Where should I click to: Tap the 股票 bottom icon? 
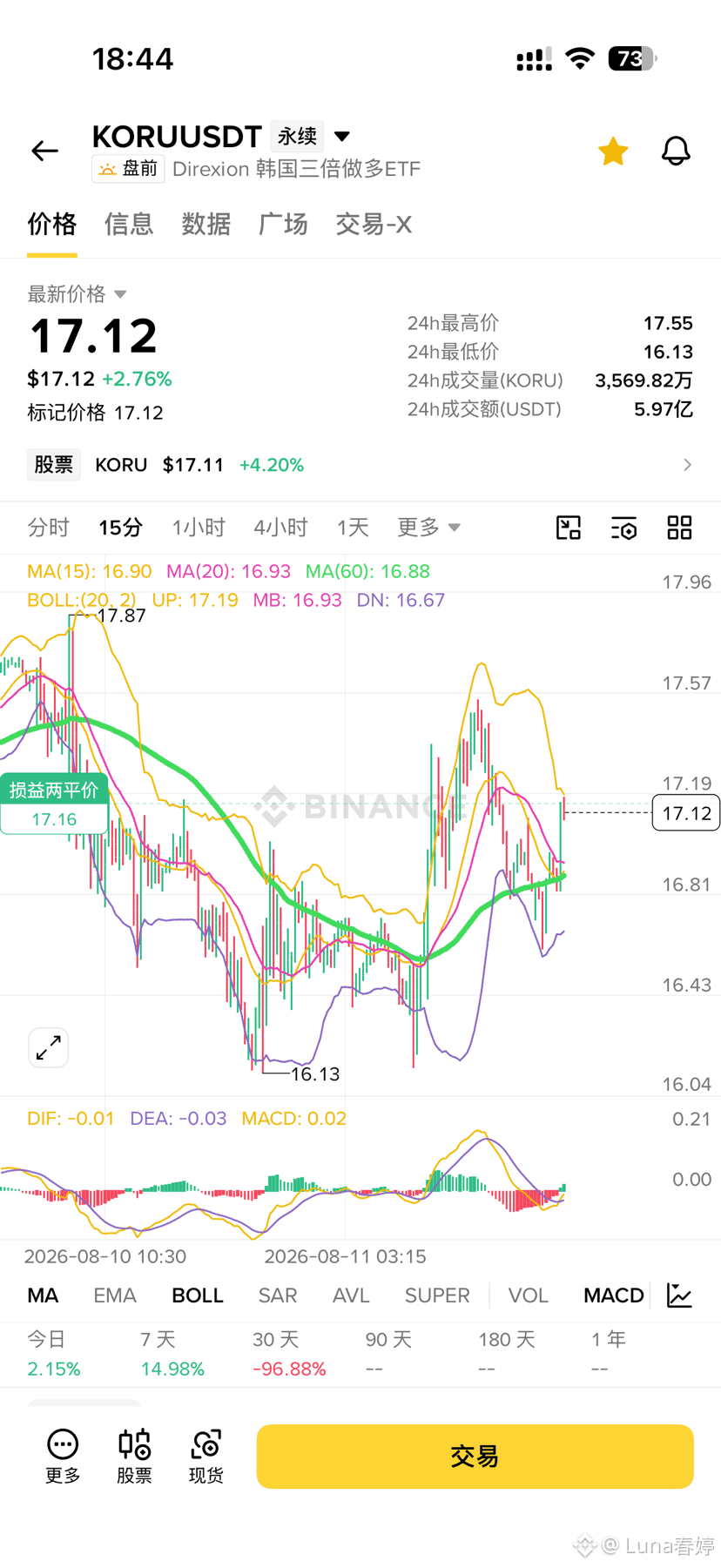(134, 1456)
